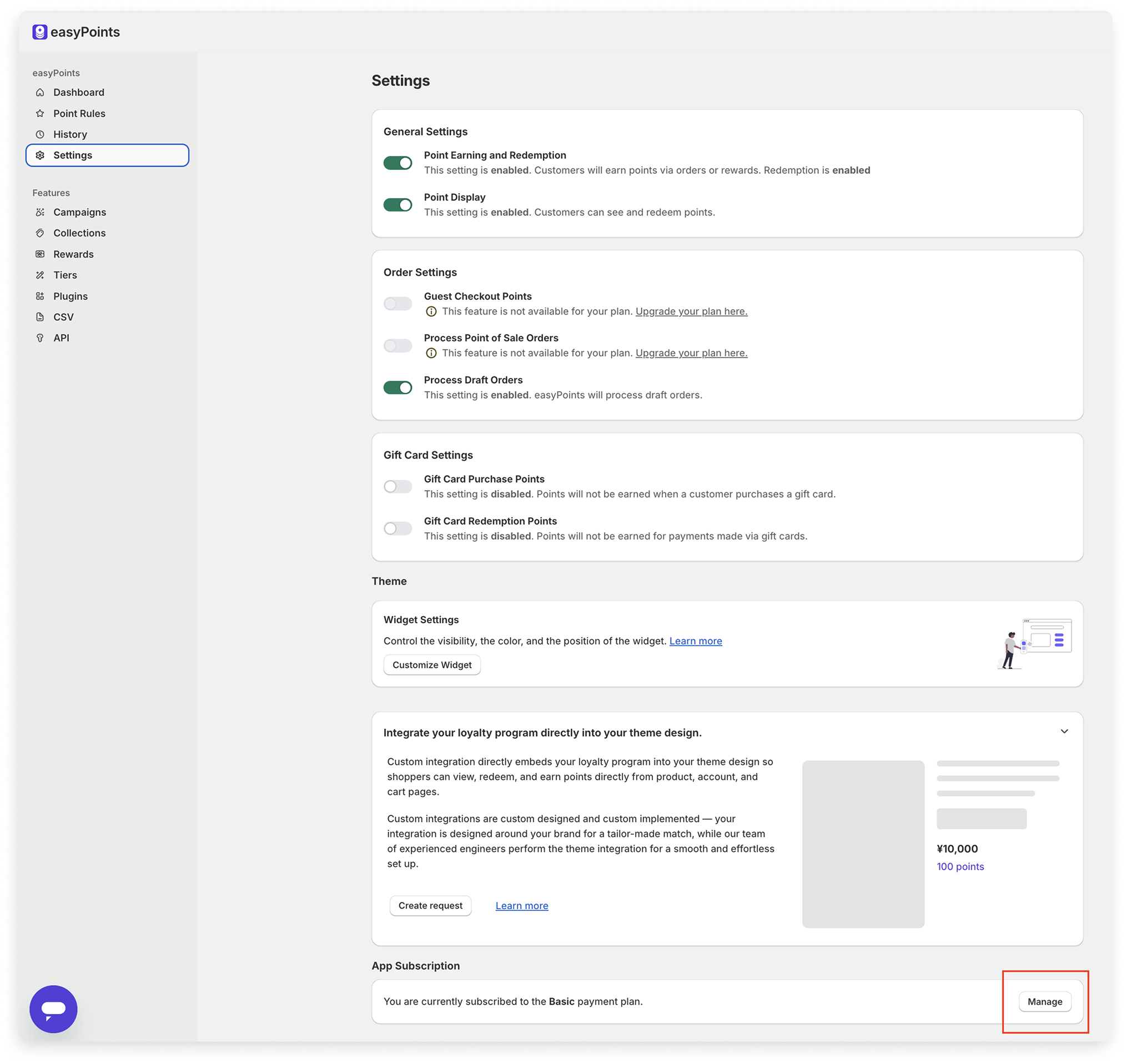Go to Point Rules page
The width and height of the screenshot is (1127, 1064).
[107, 113]
